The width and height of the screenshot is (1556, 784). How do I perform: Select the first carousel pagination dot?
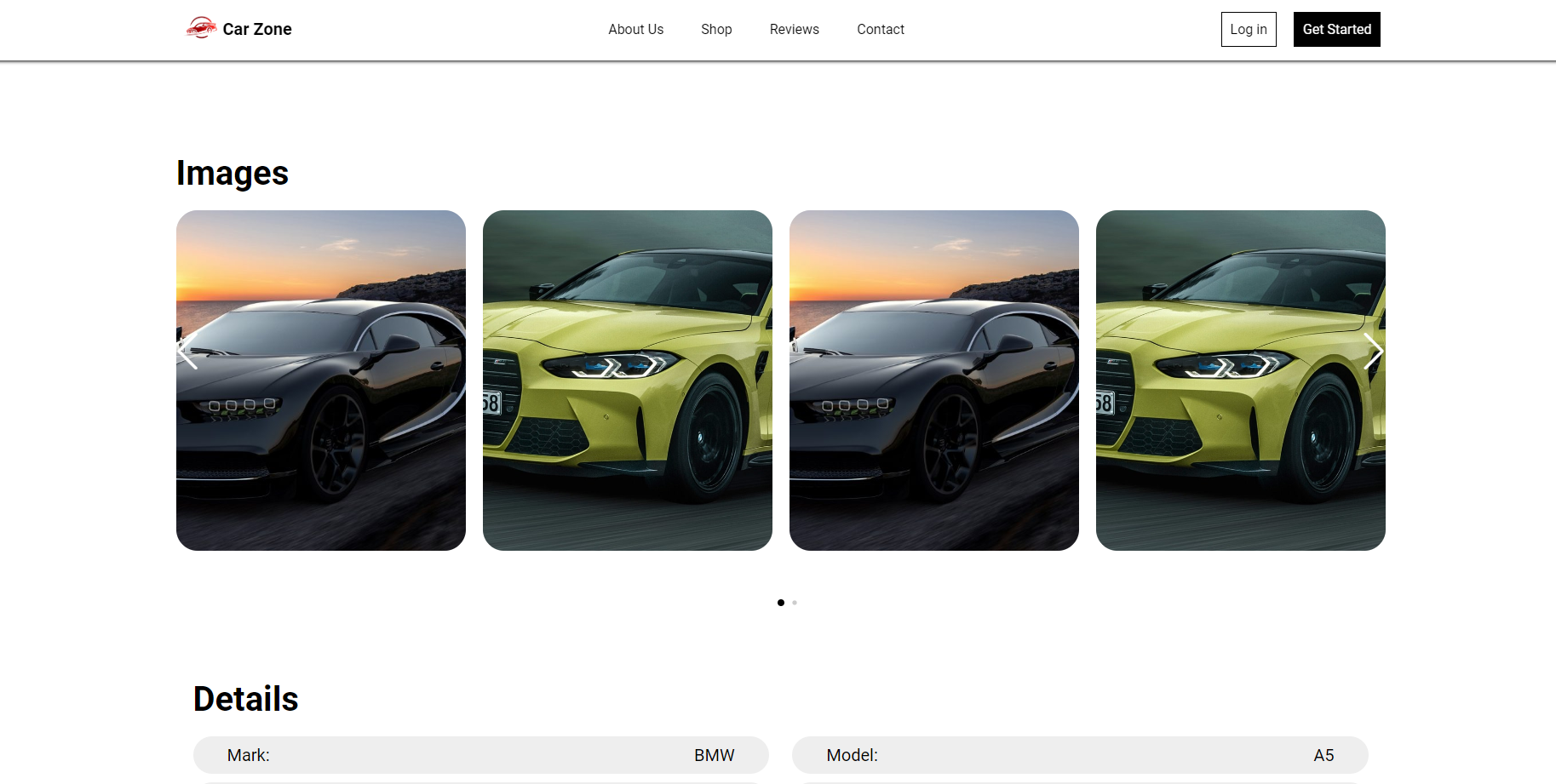tap(781, 602)
